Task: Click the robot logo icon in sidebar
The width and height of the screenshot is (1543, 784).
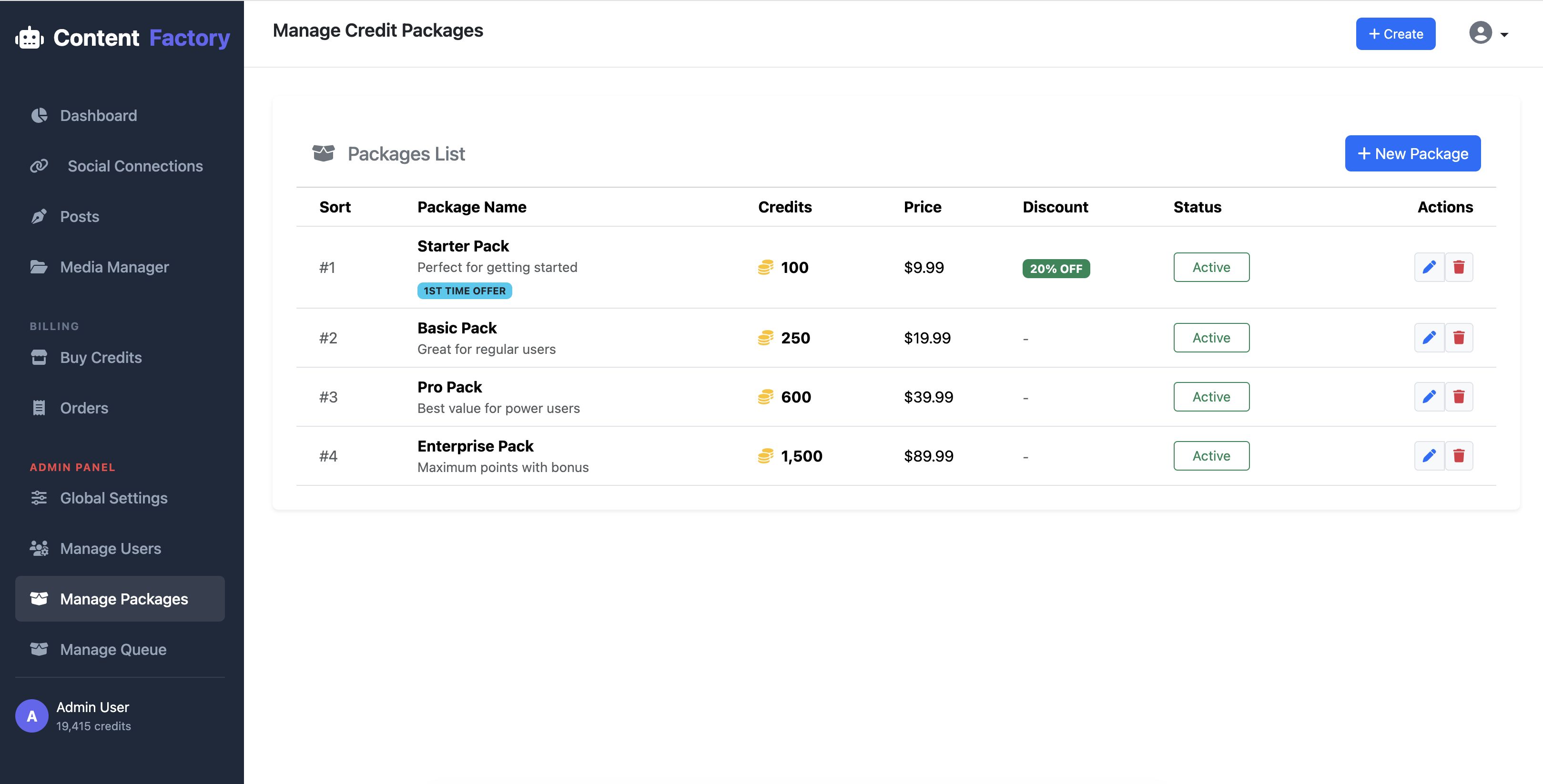Action: coord(30,38)
